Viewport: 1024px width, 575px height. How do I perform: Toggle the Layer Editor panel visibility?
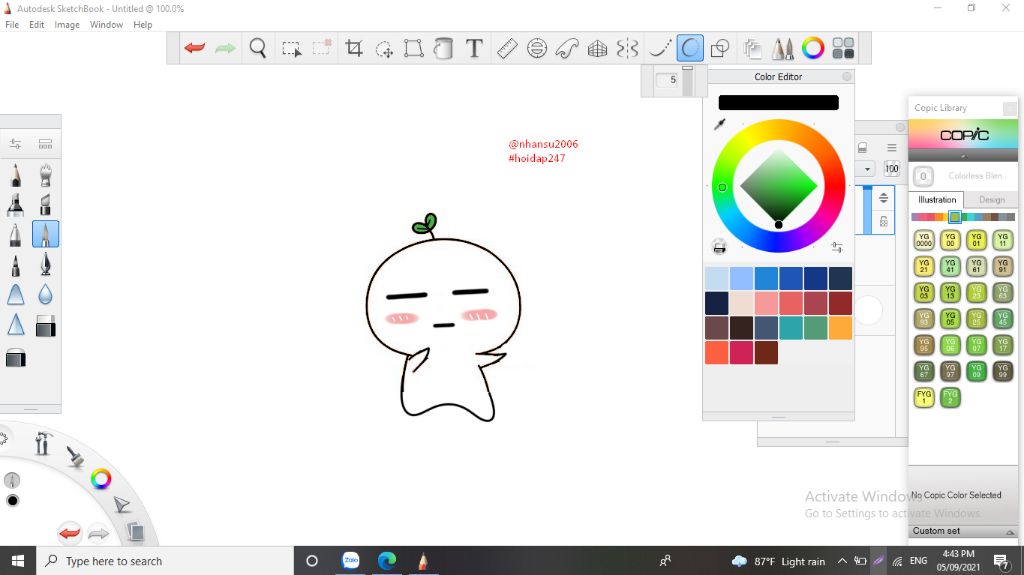tap(752, 48)
